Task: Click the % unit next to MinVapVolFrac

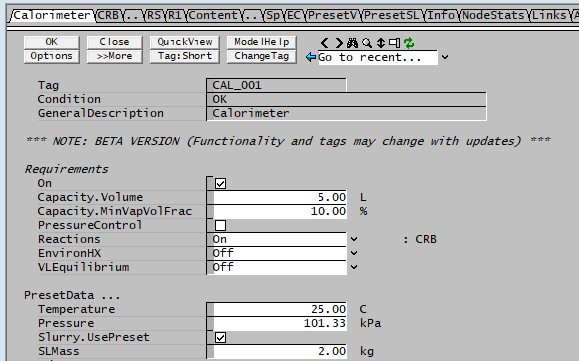Action: (363, 211)
